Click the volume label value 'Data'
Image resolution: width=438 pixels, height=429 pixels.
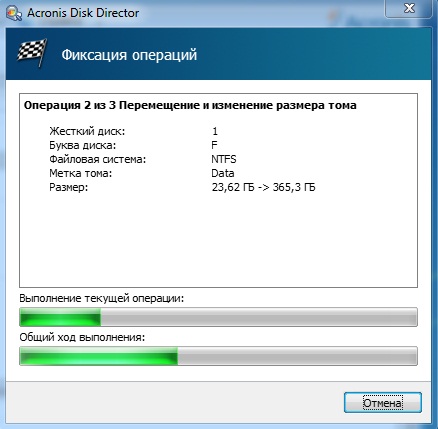[223, 173]
